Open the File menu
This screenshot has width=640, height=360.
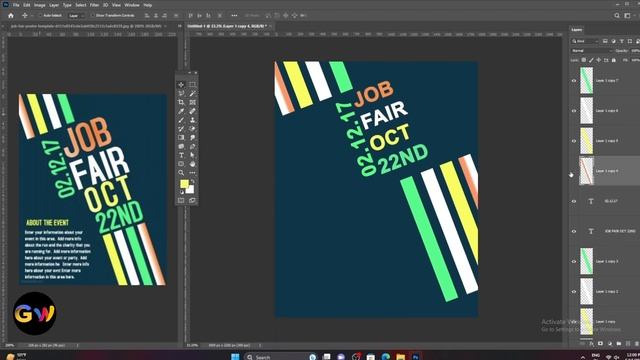pyautogui.click(x=16, y=5)
